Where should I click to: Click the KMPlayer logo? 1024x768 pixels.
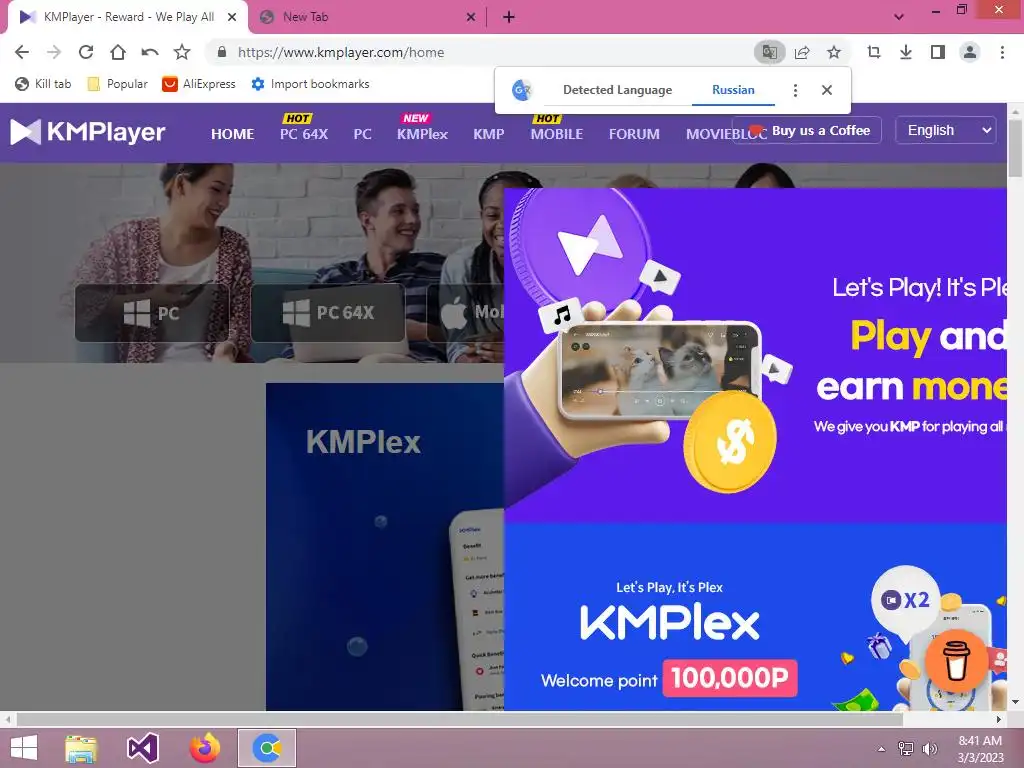[88, 132]
